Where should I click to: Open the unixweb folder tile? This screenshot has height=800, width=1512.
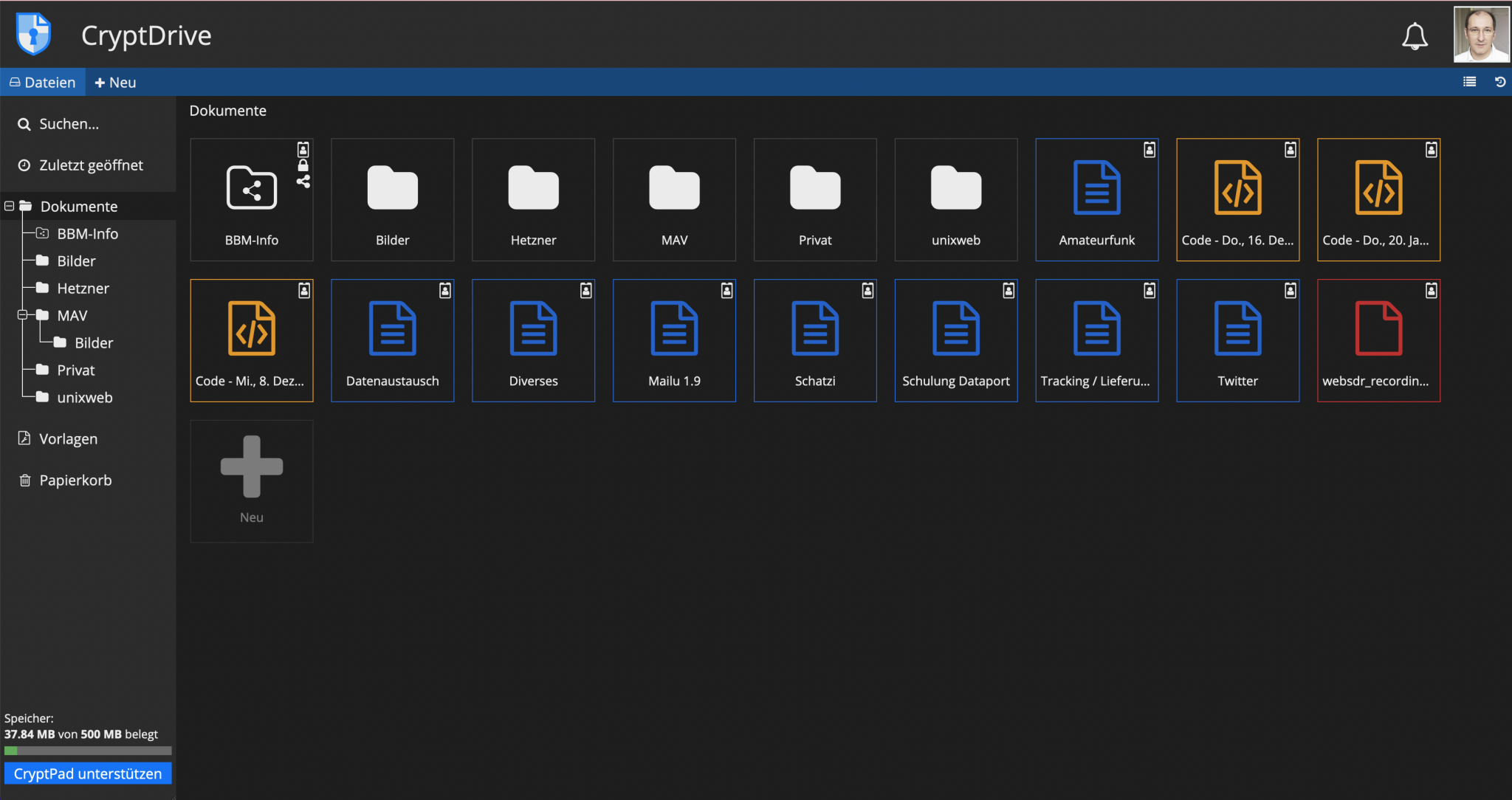coord(956,200)
